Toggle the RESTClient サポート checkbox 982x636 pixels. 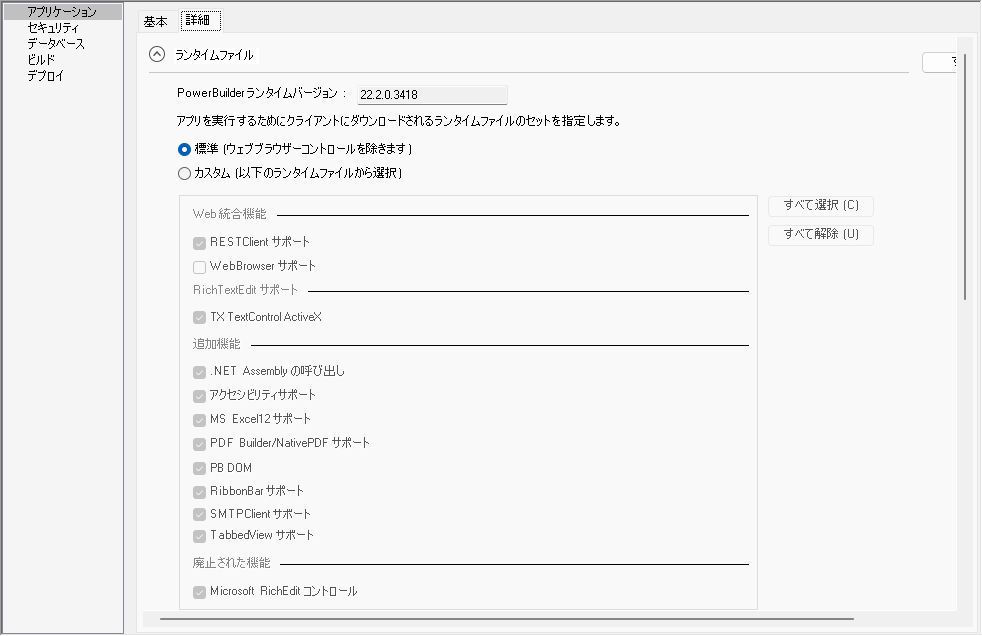(200, 242)
